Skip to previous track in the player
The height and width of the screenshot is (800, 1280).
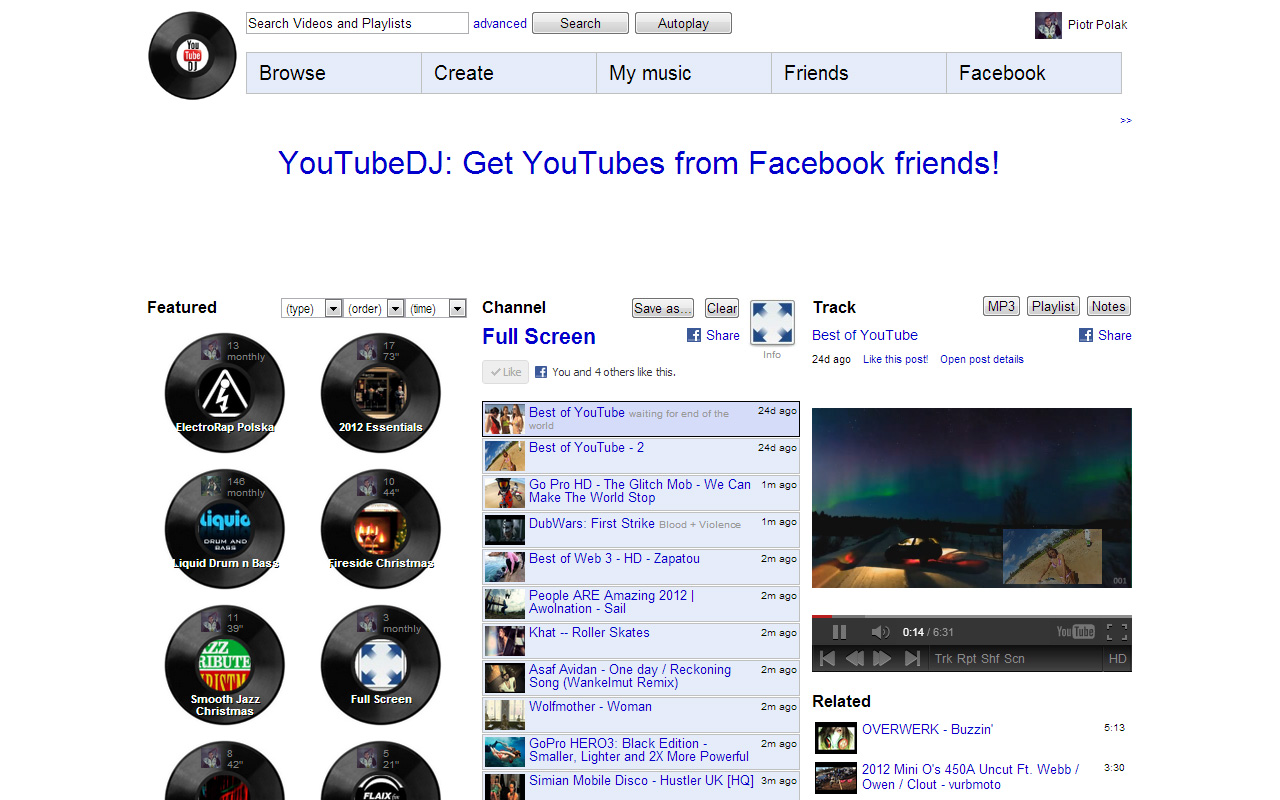(826, 658)
